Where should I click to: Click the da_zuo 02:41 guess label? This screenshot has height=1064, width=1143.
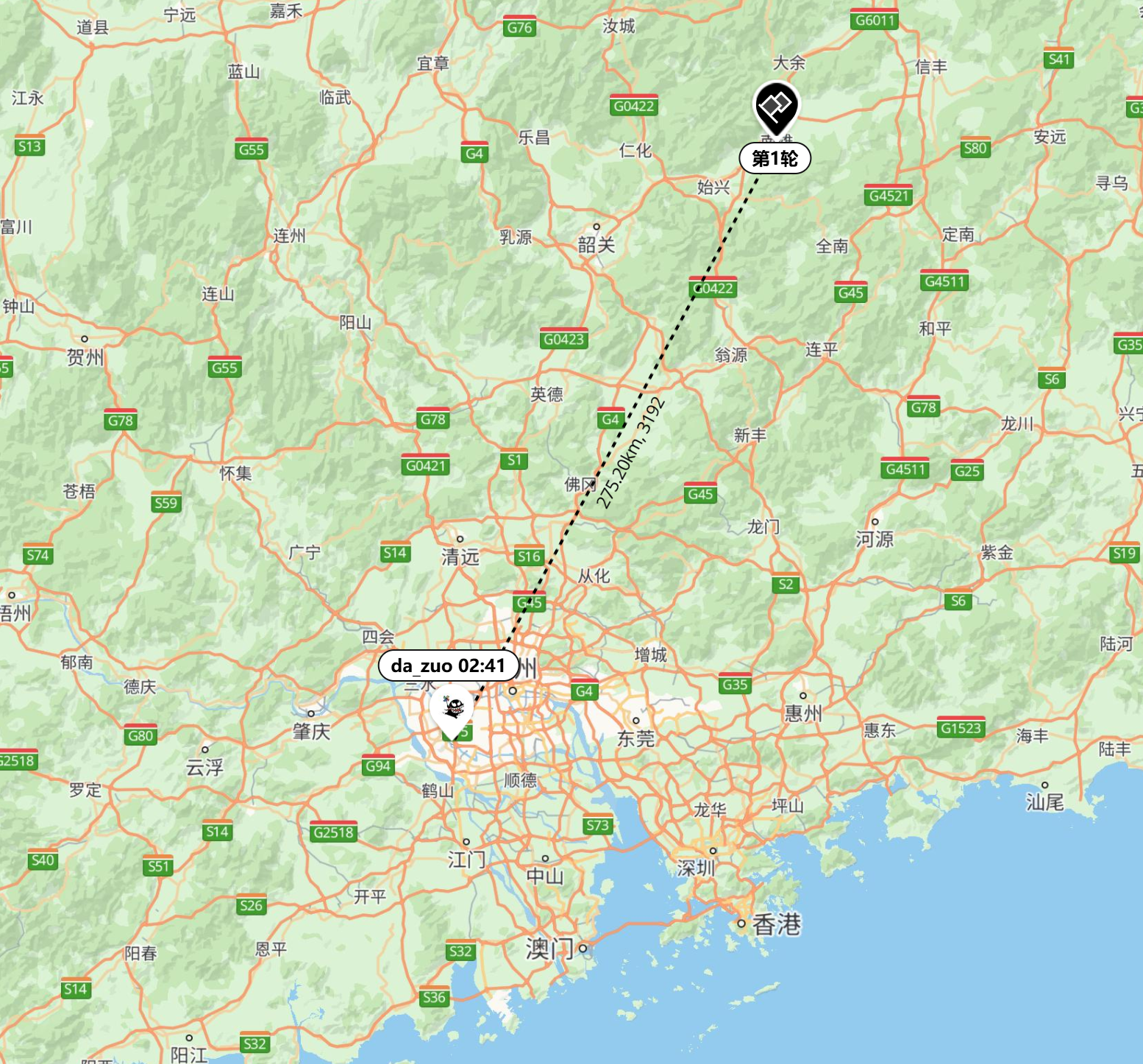click(x=449, y=665)
